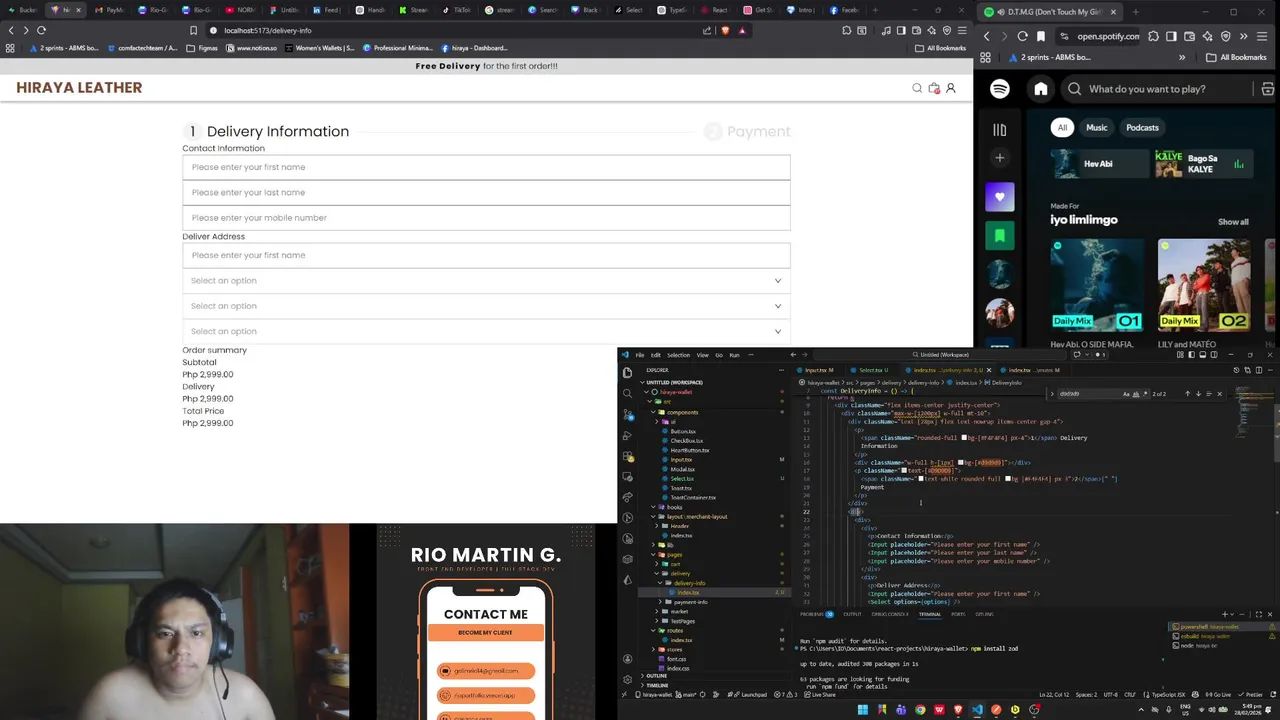
Task: Switch to the TERMINAL panel tab
Action: coord(929,614)
